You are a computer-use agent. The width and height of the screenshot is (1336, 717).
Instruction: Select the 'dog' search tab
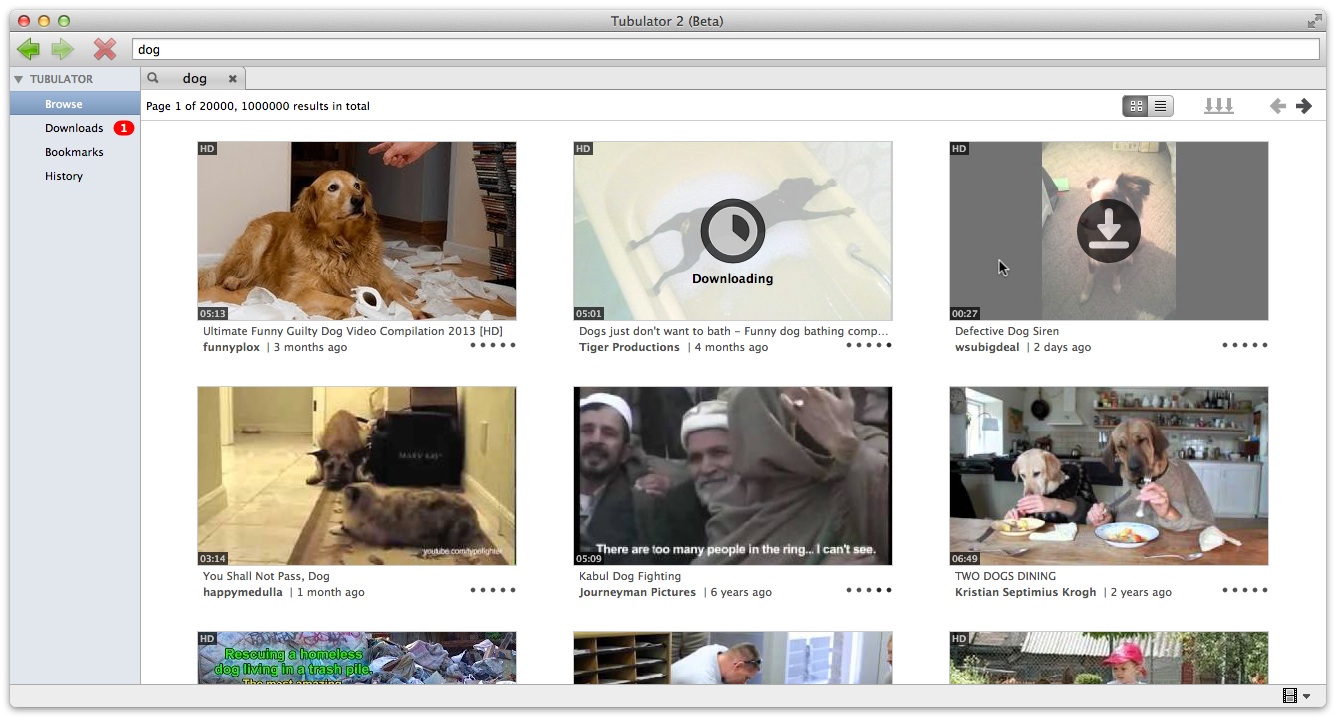pos(195,78)
